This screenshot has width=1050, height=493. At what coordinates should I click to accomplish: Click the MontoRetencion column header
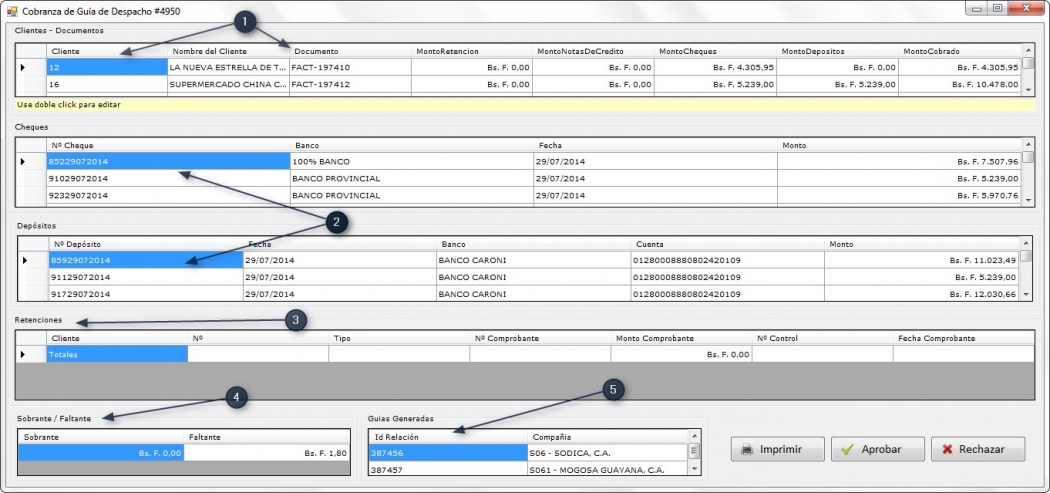(472, 52)
